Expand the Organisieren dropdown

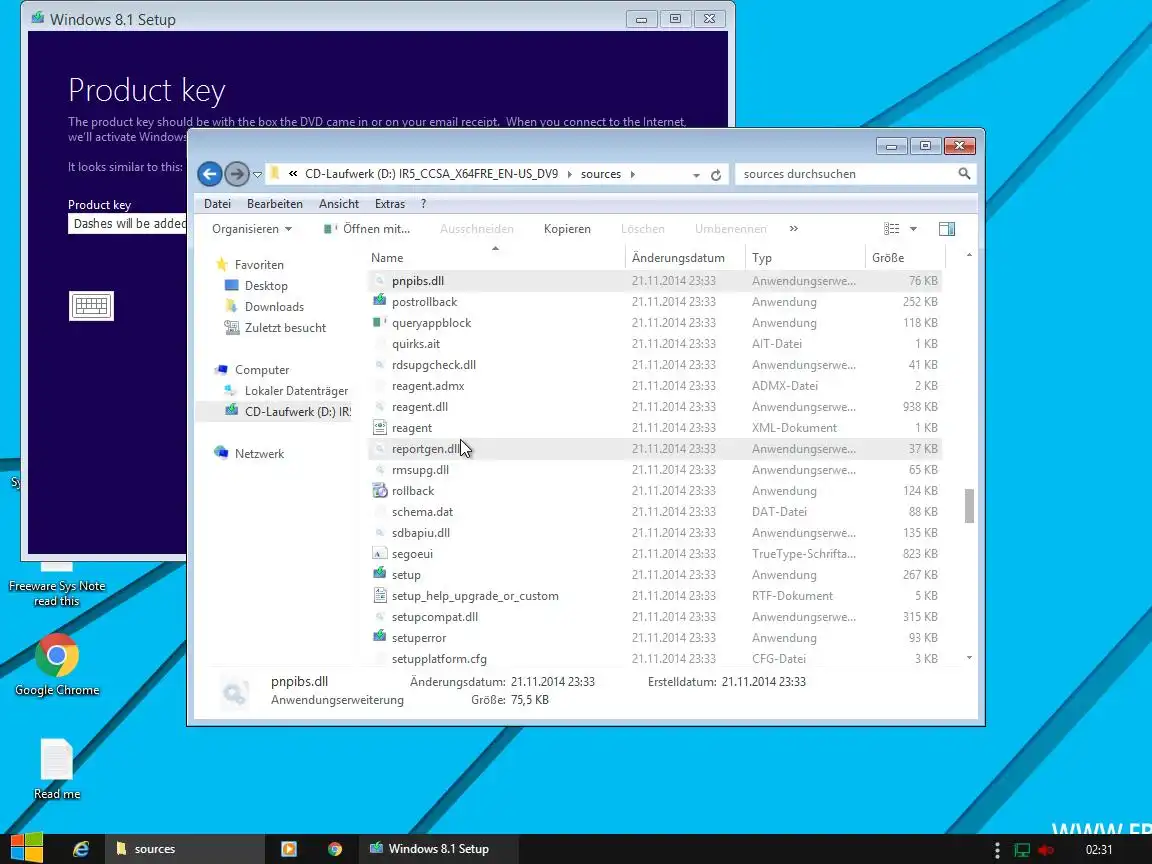tap(252, 229)
